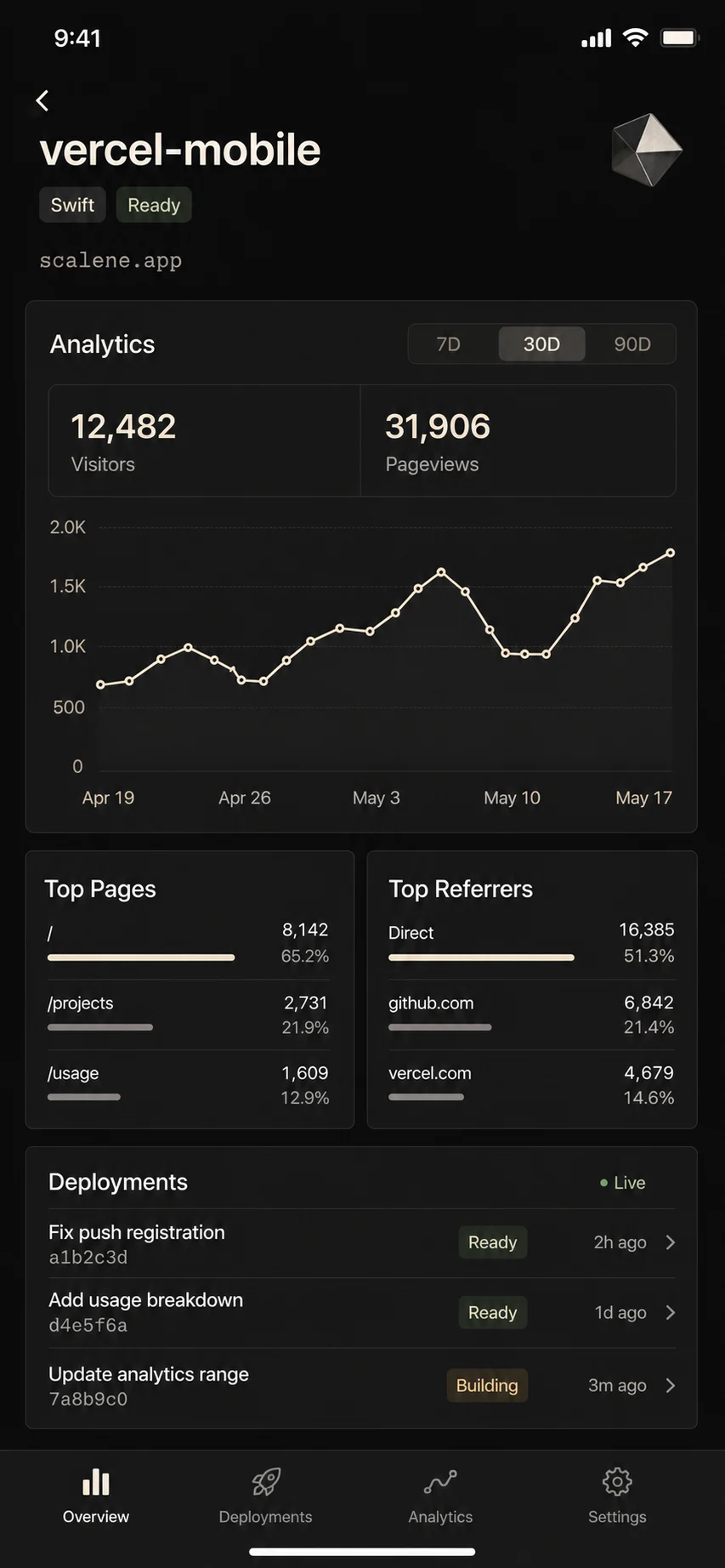Image resolution: width=725 pixels, height=1568 pixels.
Task: Tap the Deployments rocket icon
Action: point(266,1482)
